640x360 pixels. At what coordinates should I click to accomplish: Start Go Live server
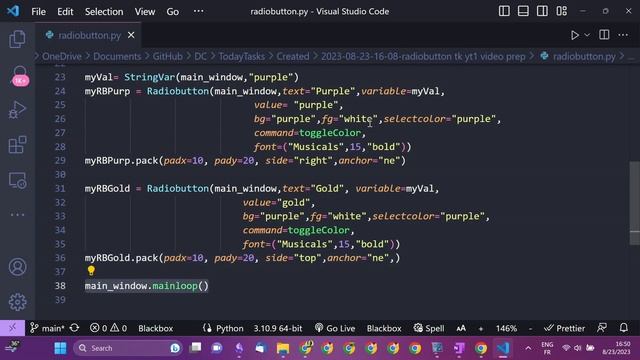(x=335, y=328)
